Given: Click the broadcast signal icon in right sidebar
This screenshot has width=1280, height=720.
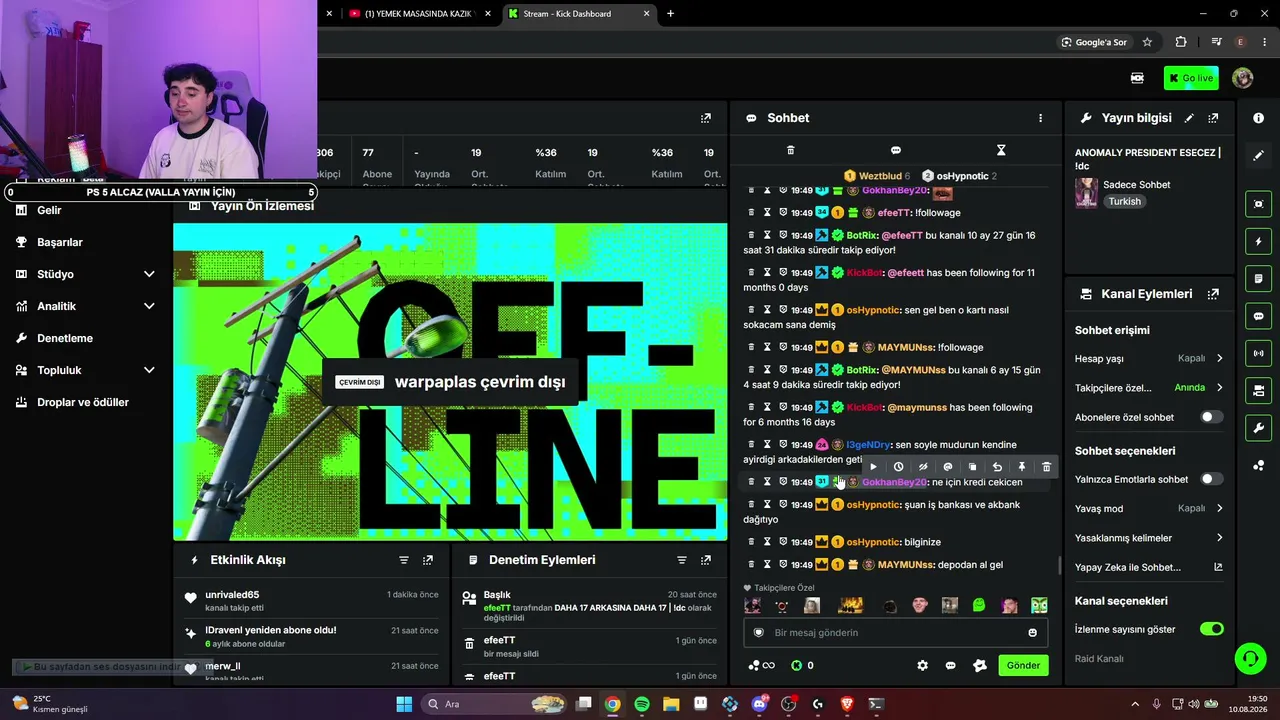Looking at the screenshot, I should click(x=1258, y=353).
